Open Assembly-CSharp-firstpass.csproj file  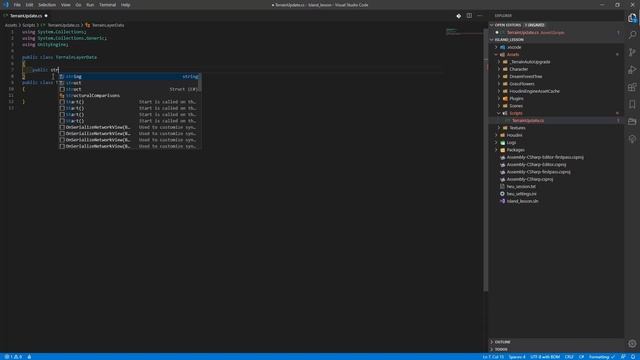538,172
